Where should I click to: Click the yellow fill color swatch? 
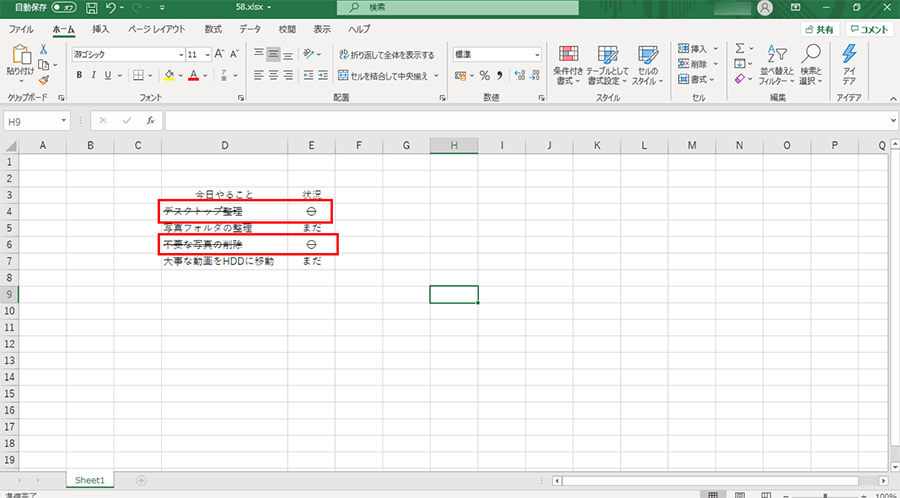coord(168,75)
